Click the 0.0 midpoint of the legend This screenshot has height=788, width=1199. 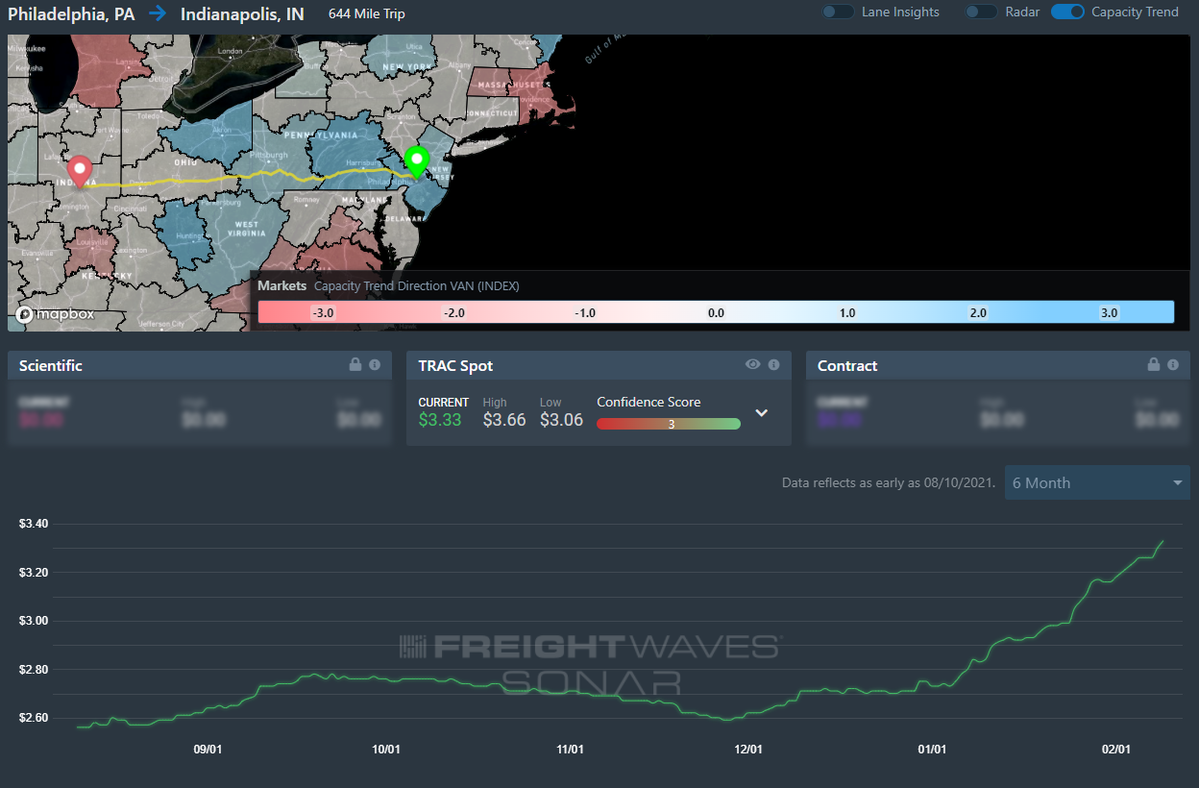point(716,313)
